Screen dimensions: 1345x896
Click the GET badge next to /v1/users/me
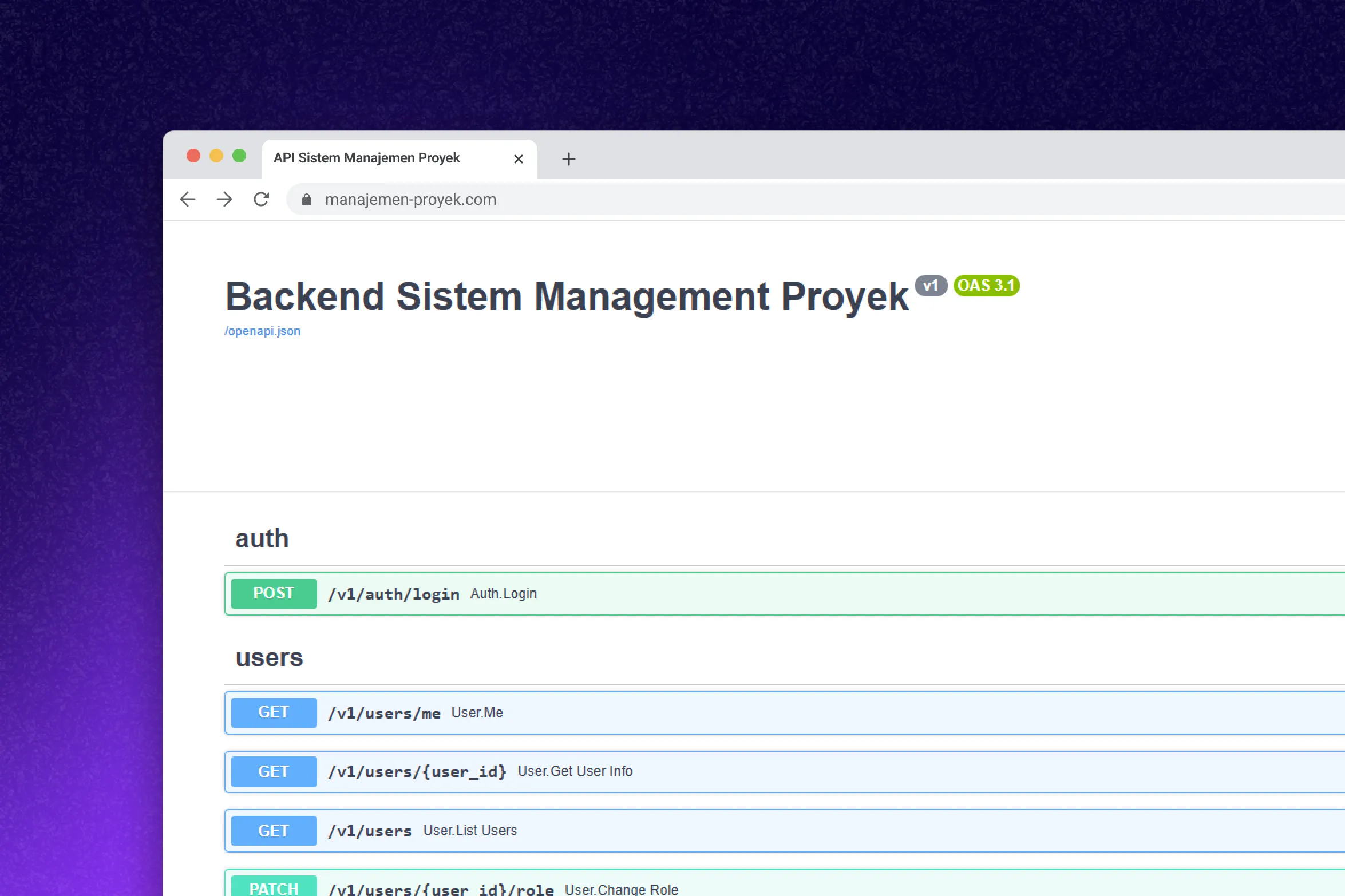tap(274, 712)
